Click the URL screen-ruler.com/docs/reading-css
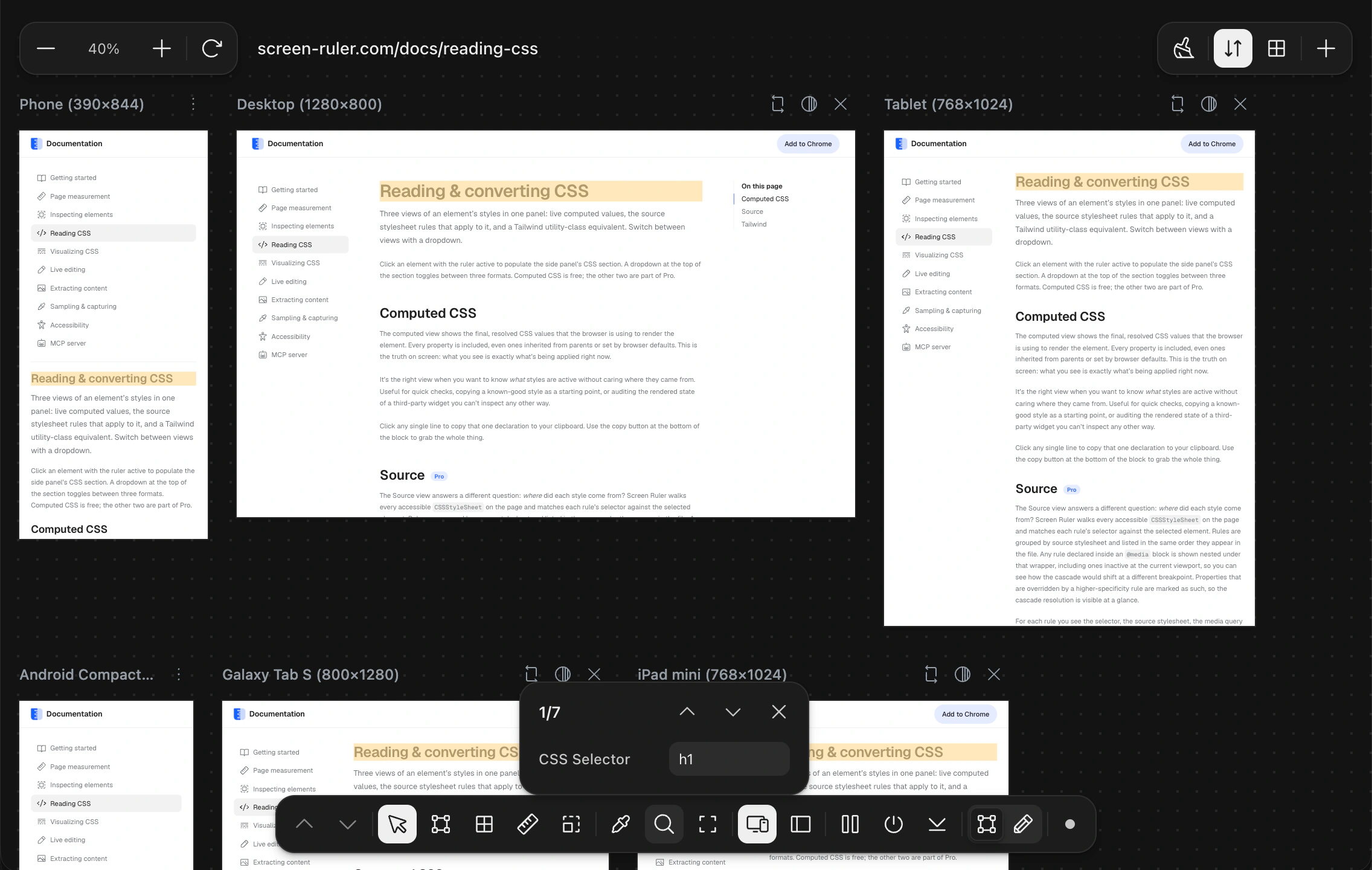Screen dimensions: 1372x870 click(397, 48)
